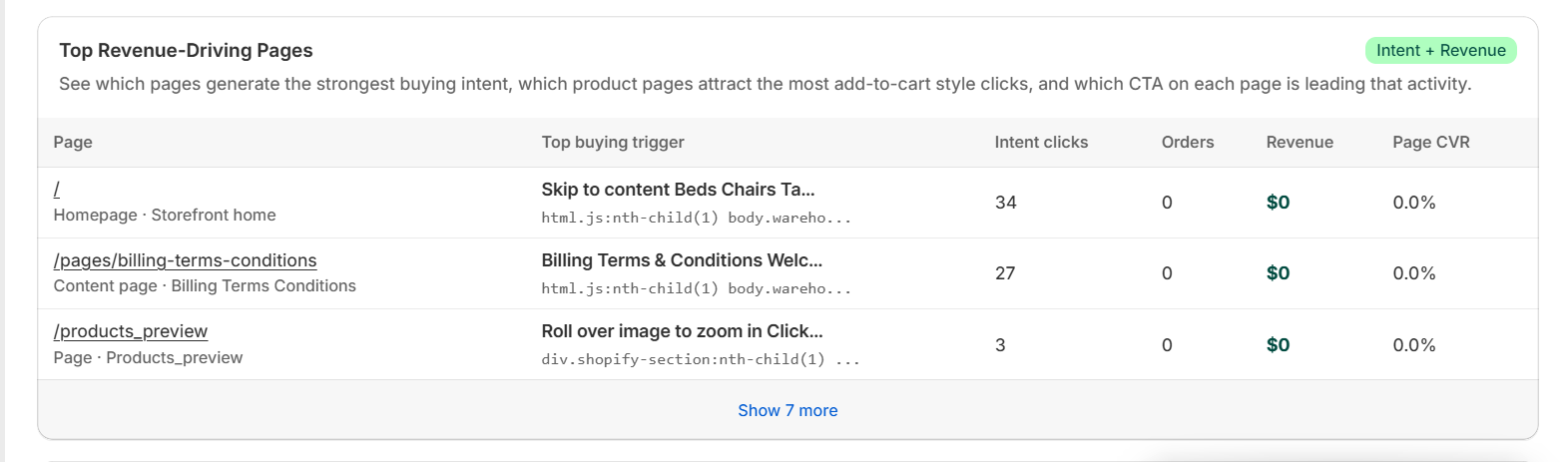Open the /products_preview page link

pos(131,331)
